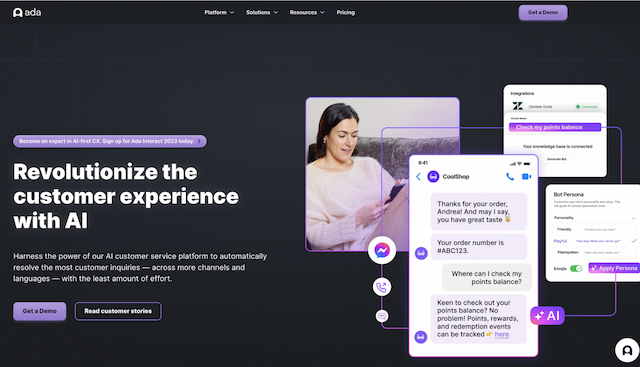The width and height of the screenshot is (640, 367).
Task: Open the Pricing page
Action: pos(345,13)
